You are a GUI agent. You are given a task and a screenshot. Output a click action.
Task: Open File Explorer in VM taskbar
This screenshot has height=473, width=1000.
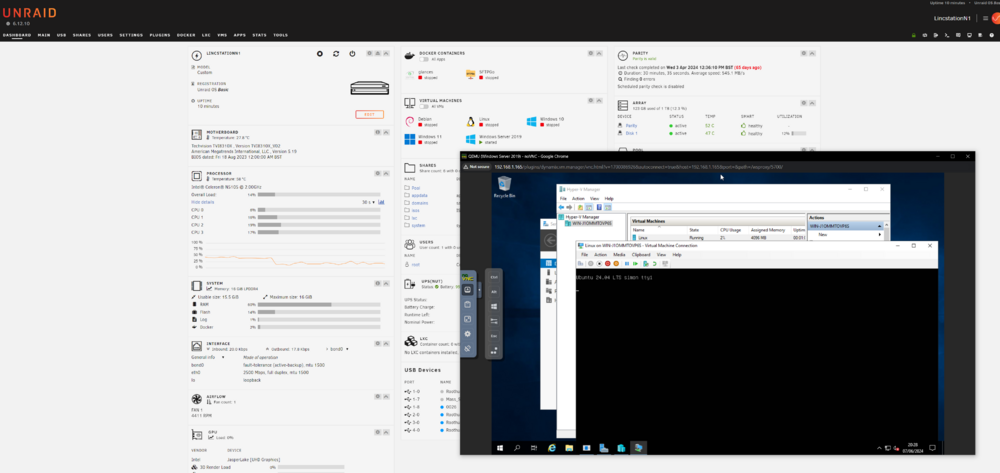pos(569,448)
